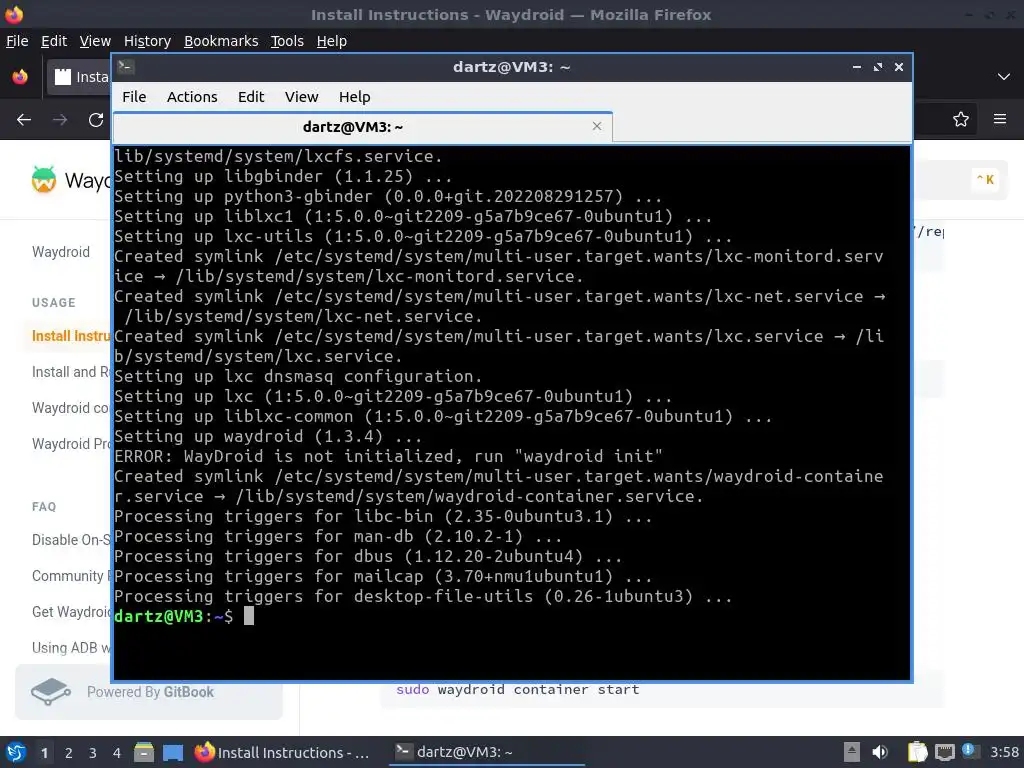Switch to Firefox Install Instructions taskbar item

[282, 752]
